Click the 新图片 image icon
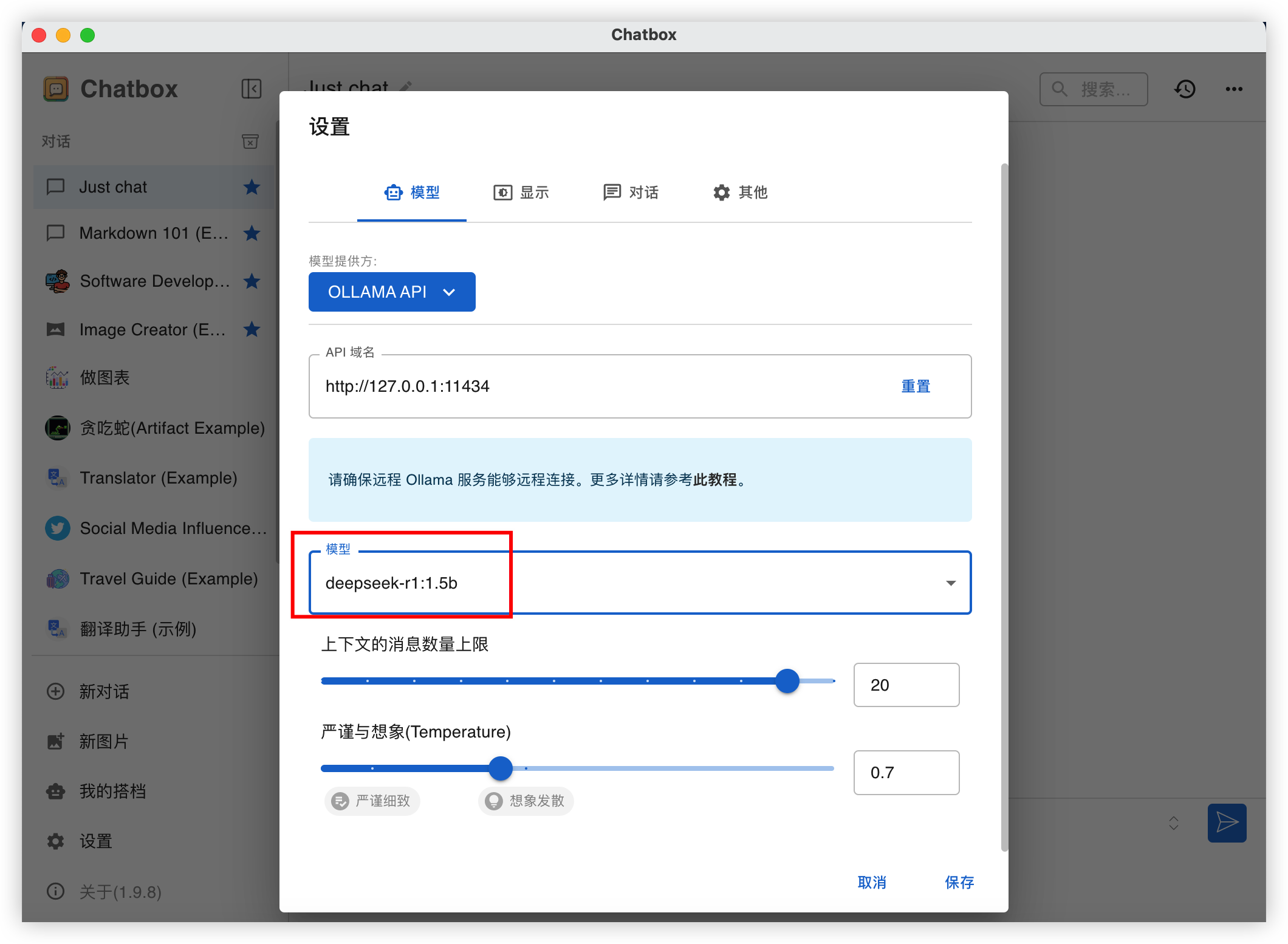 [x=56, y=741]
